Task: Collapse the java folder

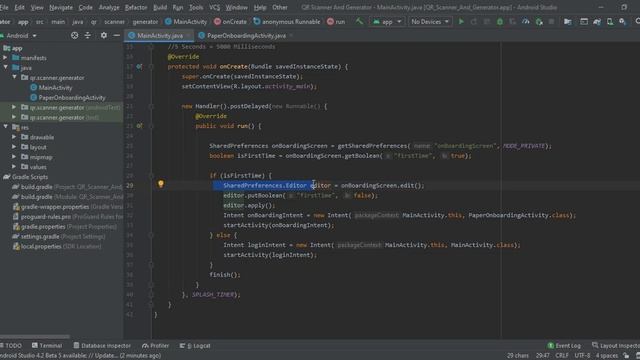Action: click(5, 68)
